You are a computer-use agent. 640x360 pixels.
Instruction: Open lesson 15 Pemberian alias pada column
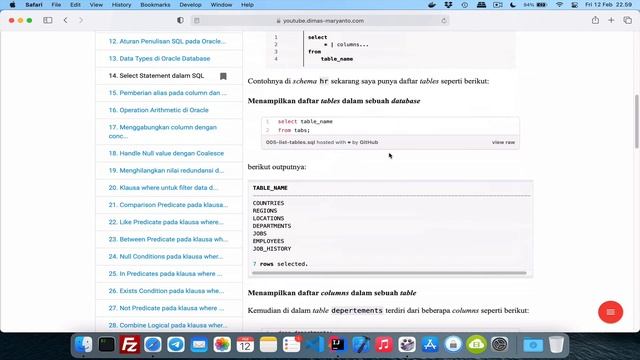[x=168, y=93]
